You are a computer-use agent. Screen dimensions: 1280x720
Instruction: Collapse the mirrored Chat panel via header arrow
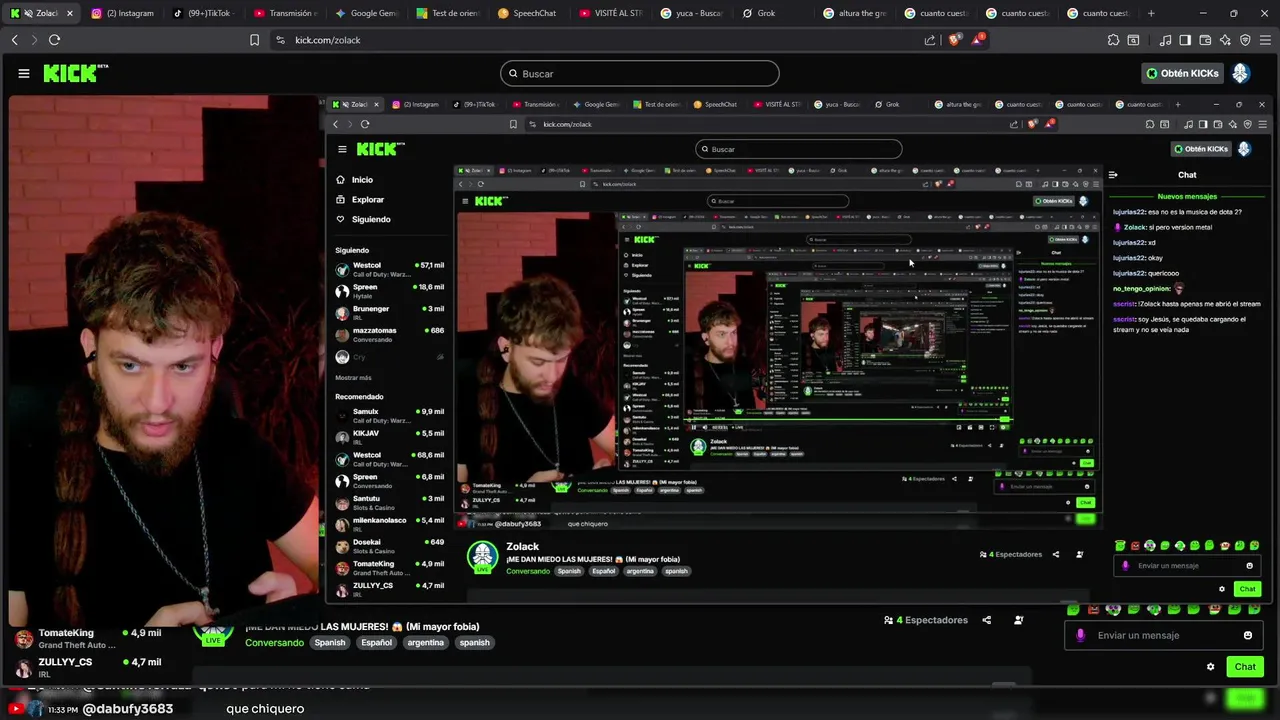(x=1113, y=175)
